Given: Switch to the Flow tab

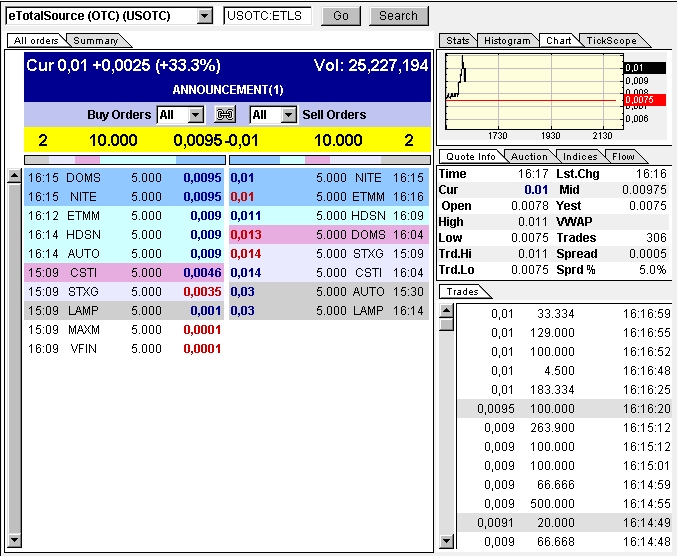Looking at the screenshot, I should pyautogui.click(x=623, y=157).
